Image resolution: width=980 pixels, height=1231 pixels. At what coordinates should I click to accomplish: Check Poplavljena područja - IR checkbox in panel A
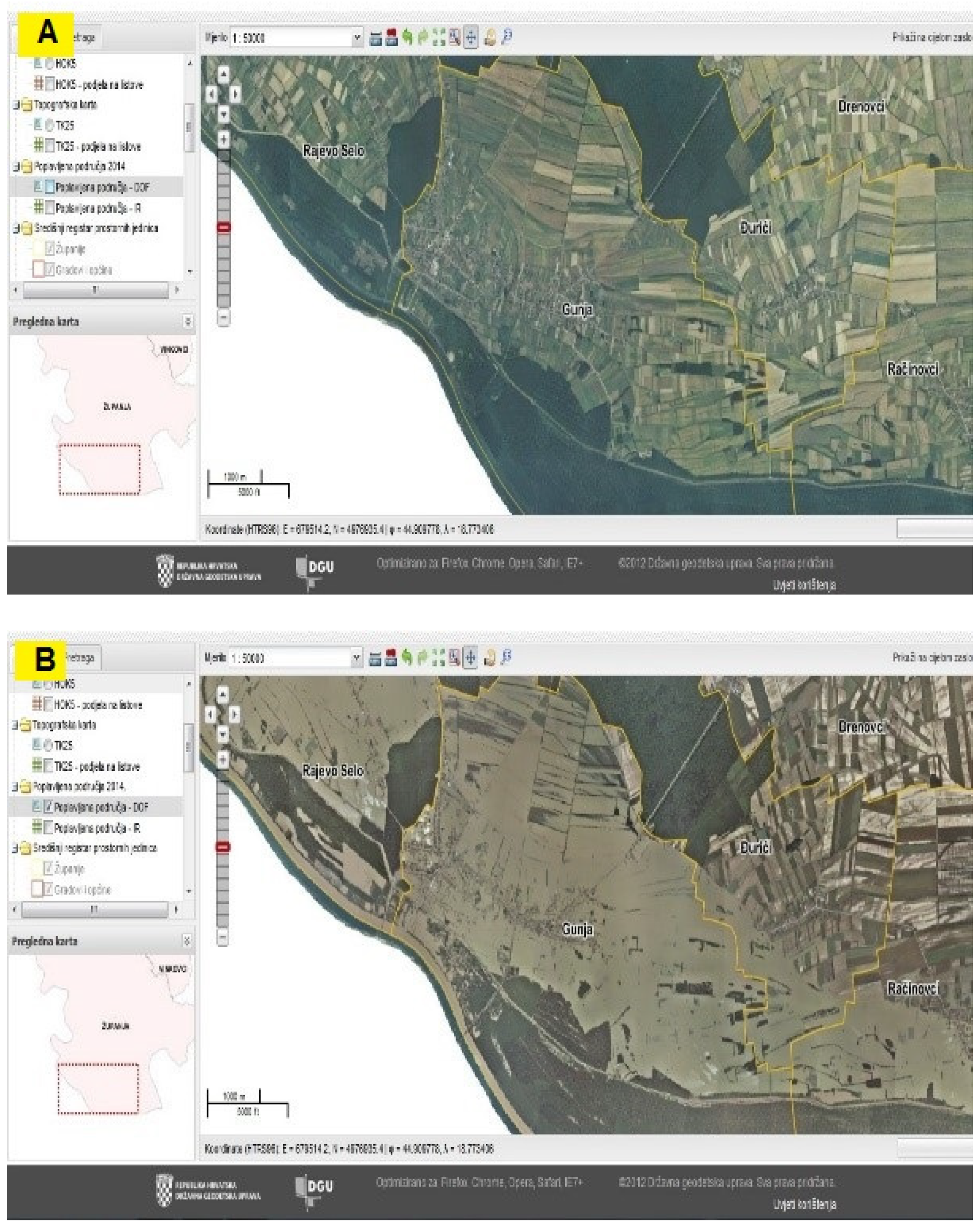tap(50, 207)
